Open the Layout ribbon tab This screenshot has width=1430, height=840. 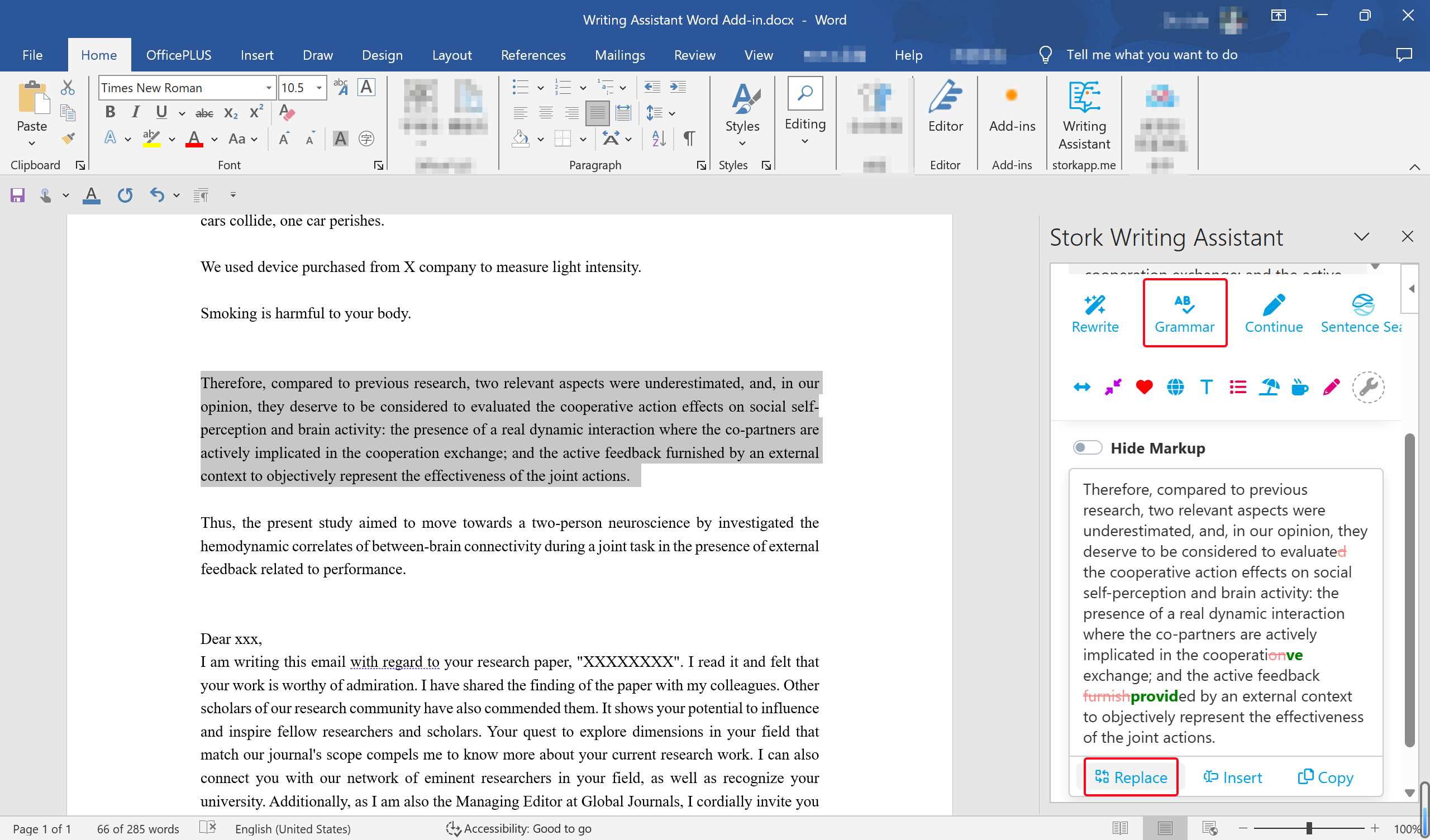(451, 55)
